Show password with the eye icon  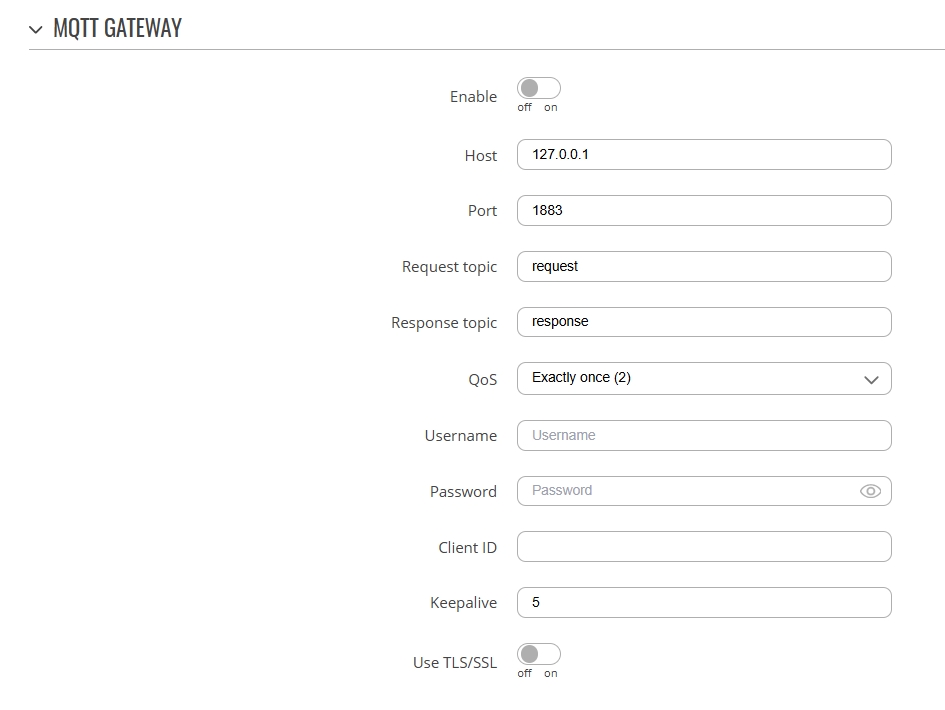(x=870, y=491)
